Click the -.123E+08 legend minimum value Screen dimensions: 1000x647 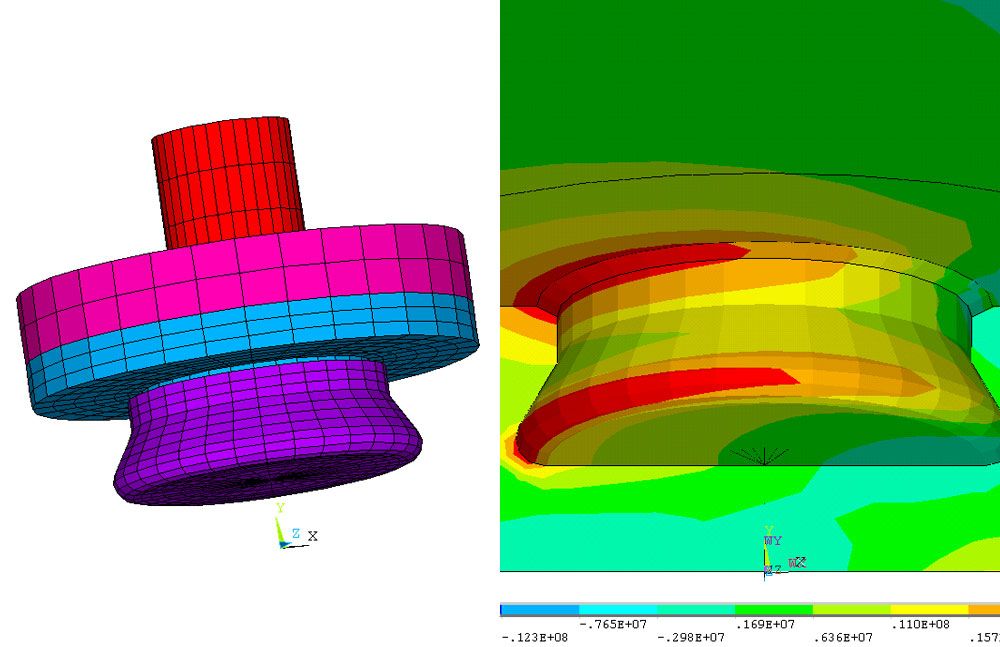534,637
